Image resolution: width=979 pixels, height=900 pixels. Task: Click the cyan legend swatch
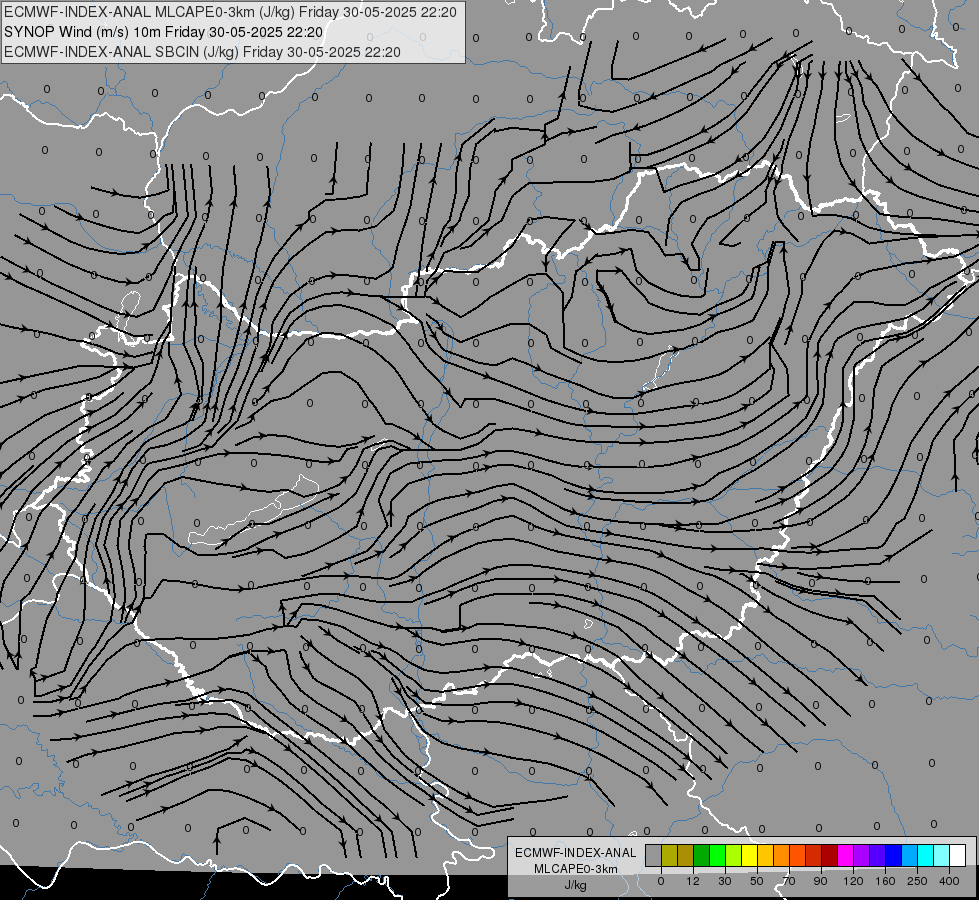[926, 855]
